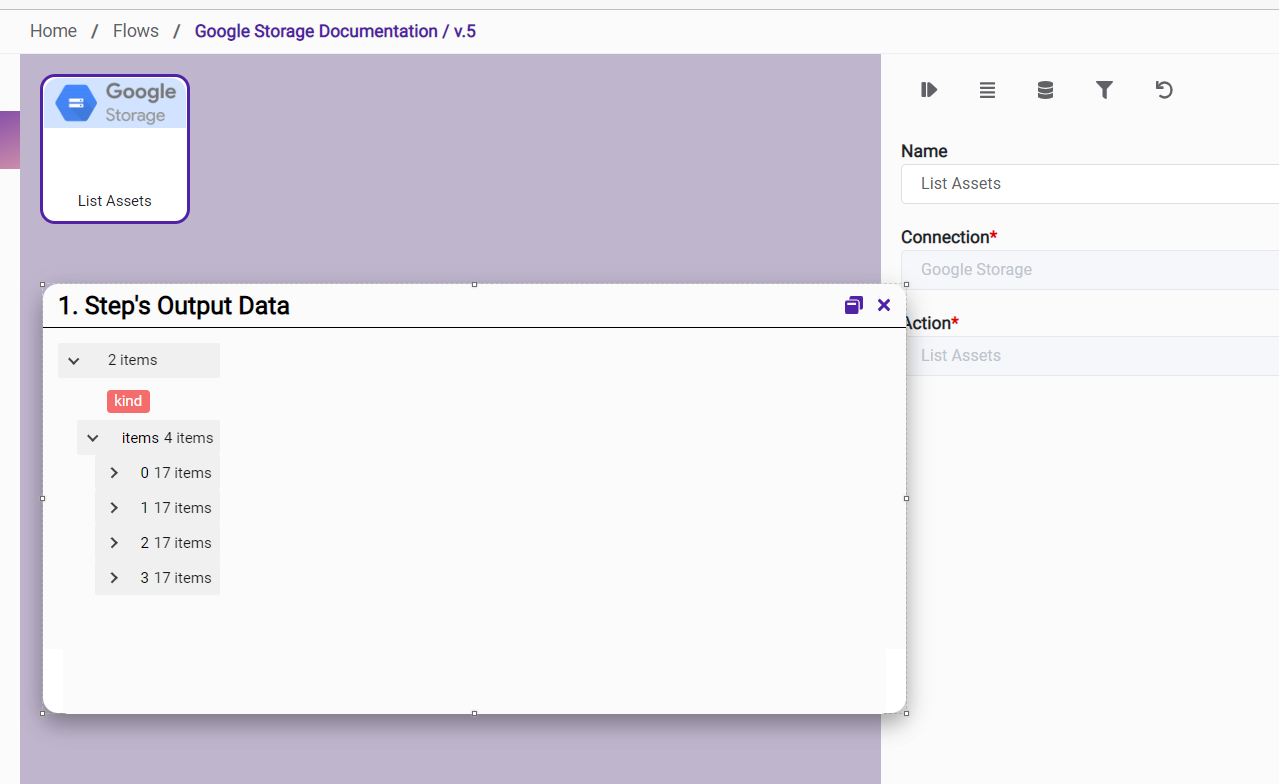The image size is (1279, 784).
Task: Click the pop-out window icon in output panel
Action: 853,305
